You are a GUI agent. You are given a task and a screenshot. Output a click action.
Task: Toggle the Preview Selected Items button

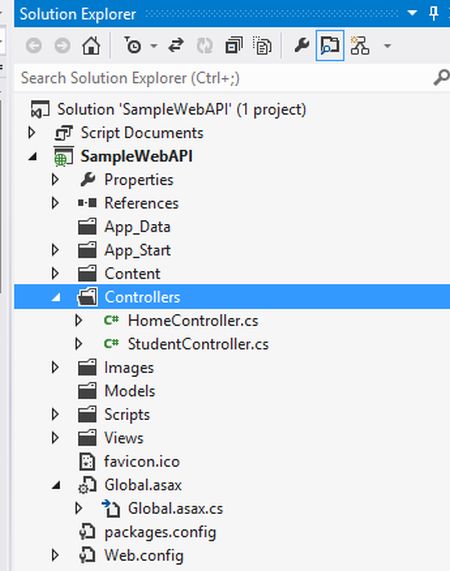[330, 46]
